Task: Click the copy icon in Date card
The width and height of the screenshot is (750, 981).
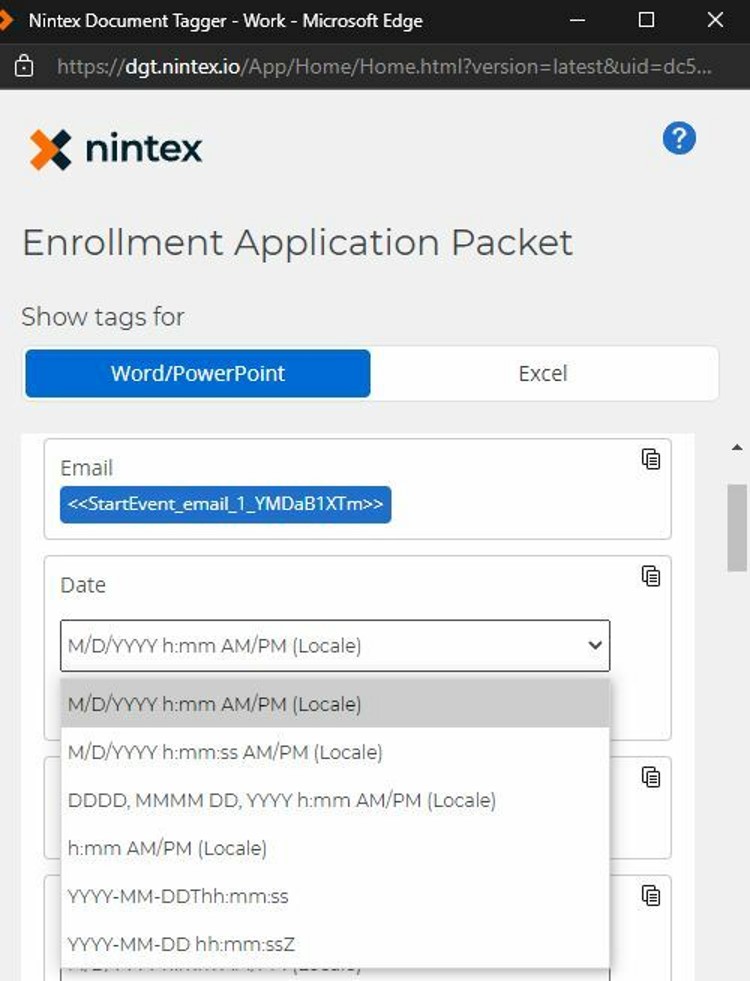Action: pos(651,576)
